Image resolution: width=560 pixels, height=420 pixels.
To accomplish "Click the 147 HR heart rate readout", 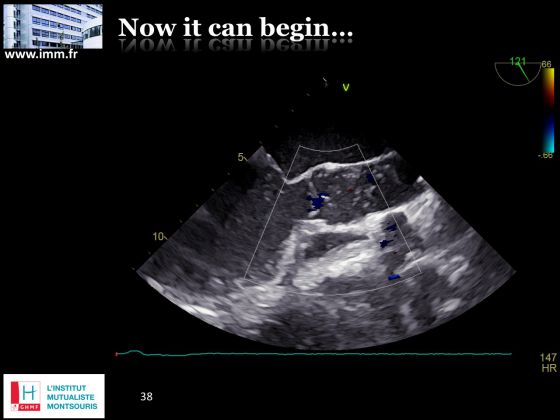I will pyautogui.click(x=548, y=362).
